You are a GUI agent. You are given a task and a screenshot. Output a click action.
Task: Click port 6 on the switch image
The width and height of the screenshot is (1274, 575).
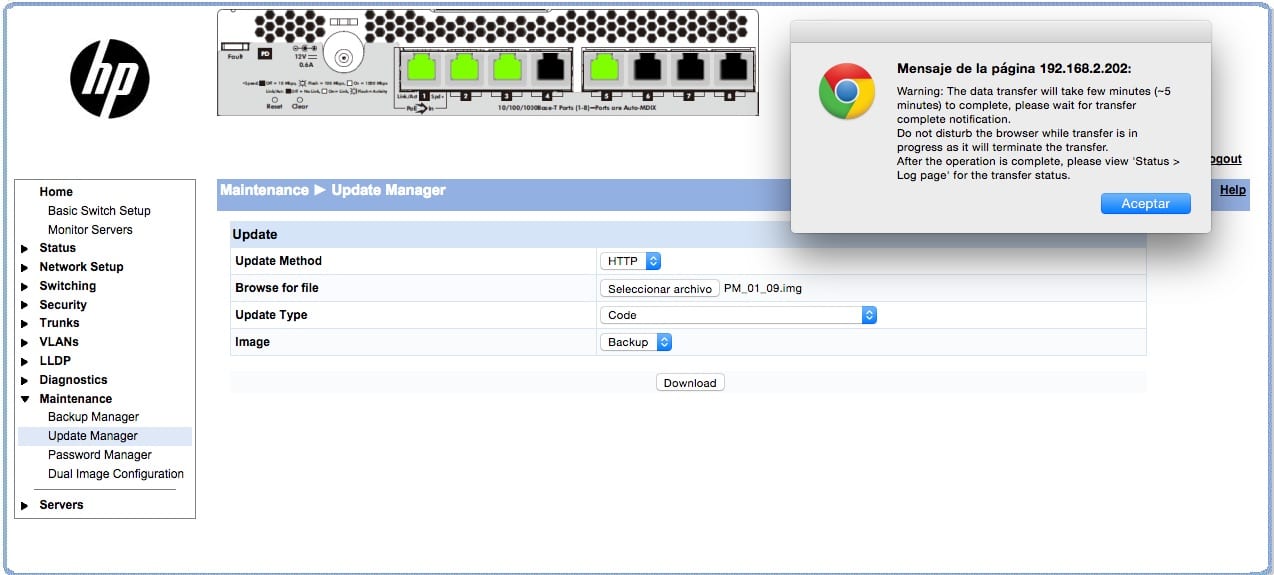pos(648,68)
